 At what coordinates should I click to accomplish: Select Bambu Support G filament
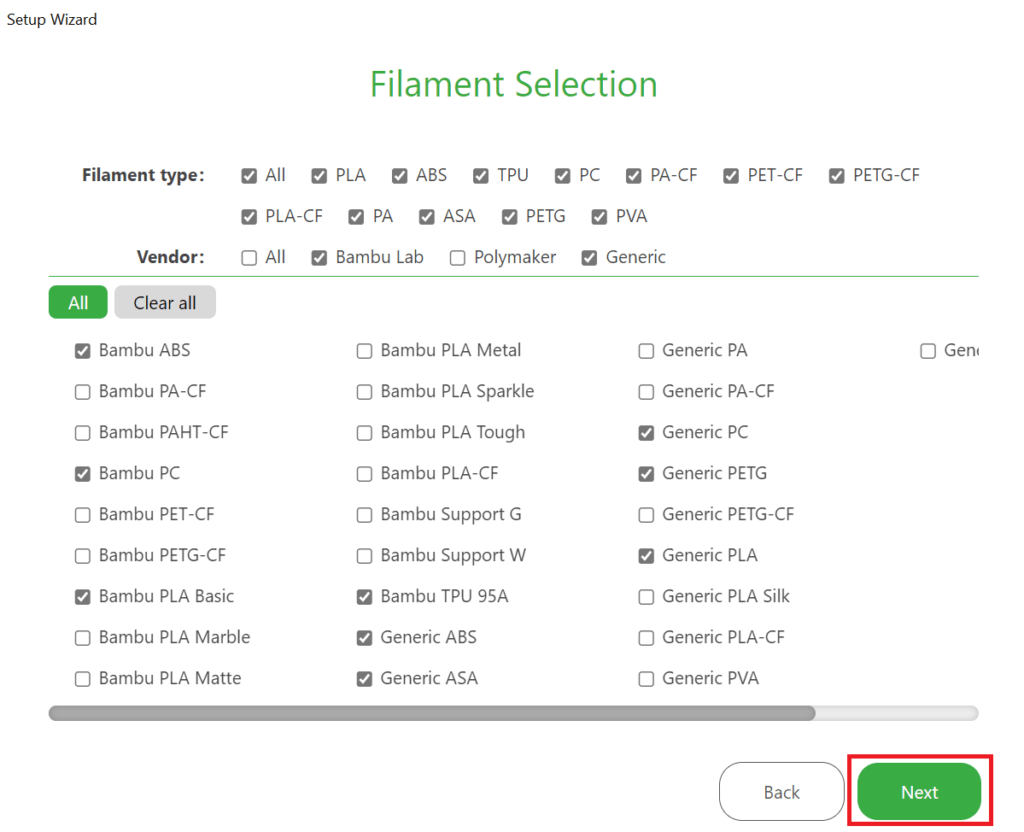click(x=364, y=515)
